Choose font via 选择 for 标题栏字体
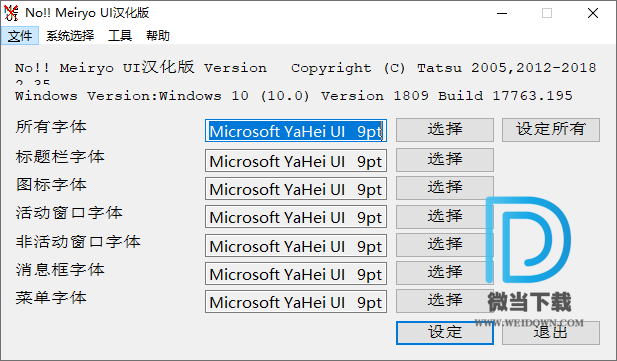Image resolution: width=617 pixels, height=361 pixels. pyautogui.click(x=445, y=159)
